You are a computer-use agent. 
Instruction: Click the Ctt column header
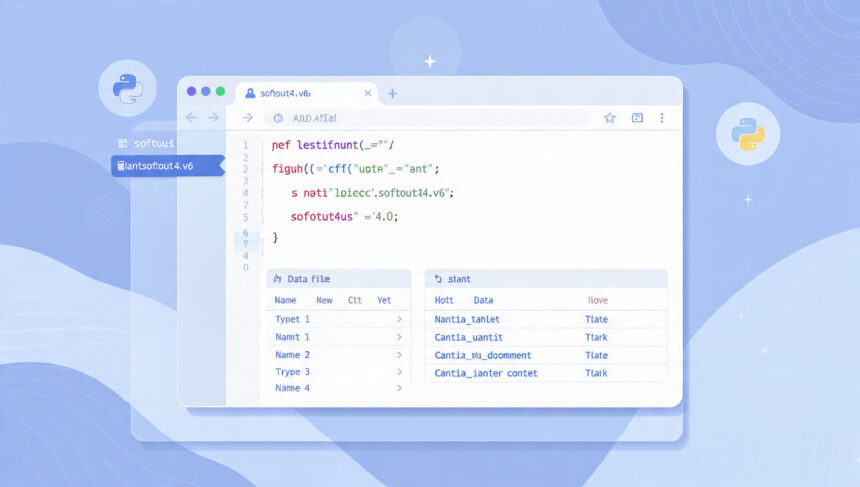(355, 300)
